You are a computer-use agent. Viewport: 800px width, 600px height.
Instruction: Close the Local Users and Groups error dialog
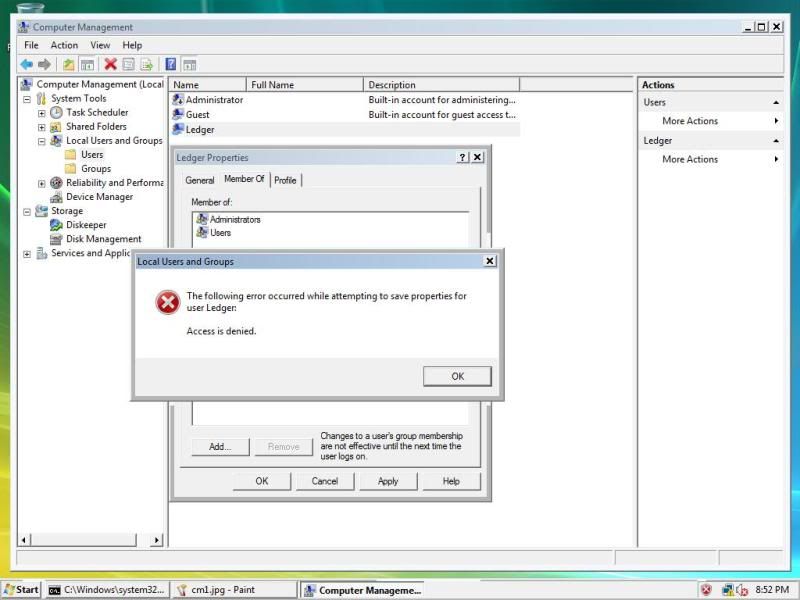pos(490,261)
